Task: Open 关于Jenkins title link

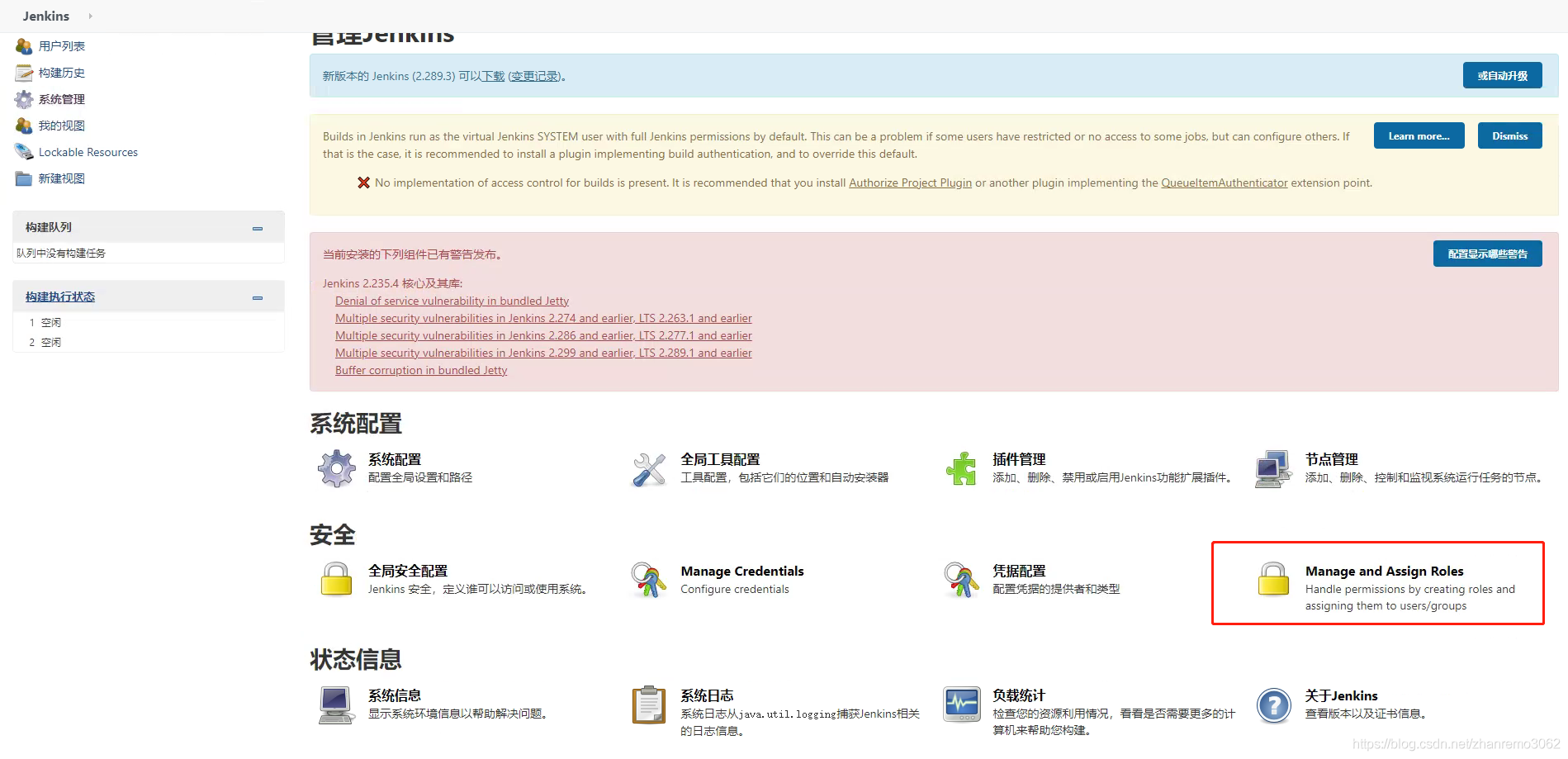Action: tap(1341, 695)
